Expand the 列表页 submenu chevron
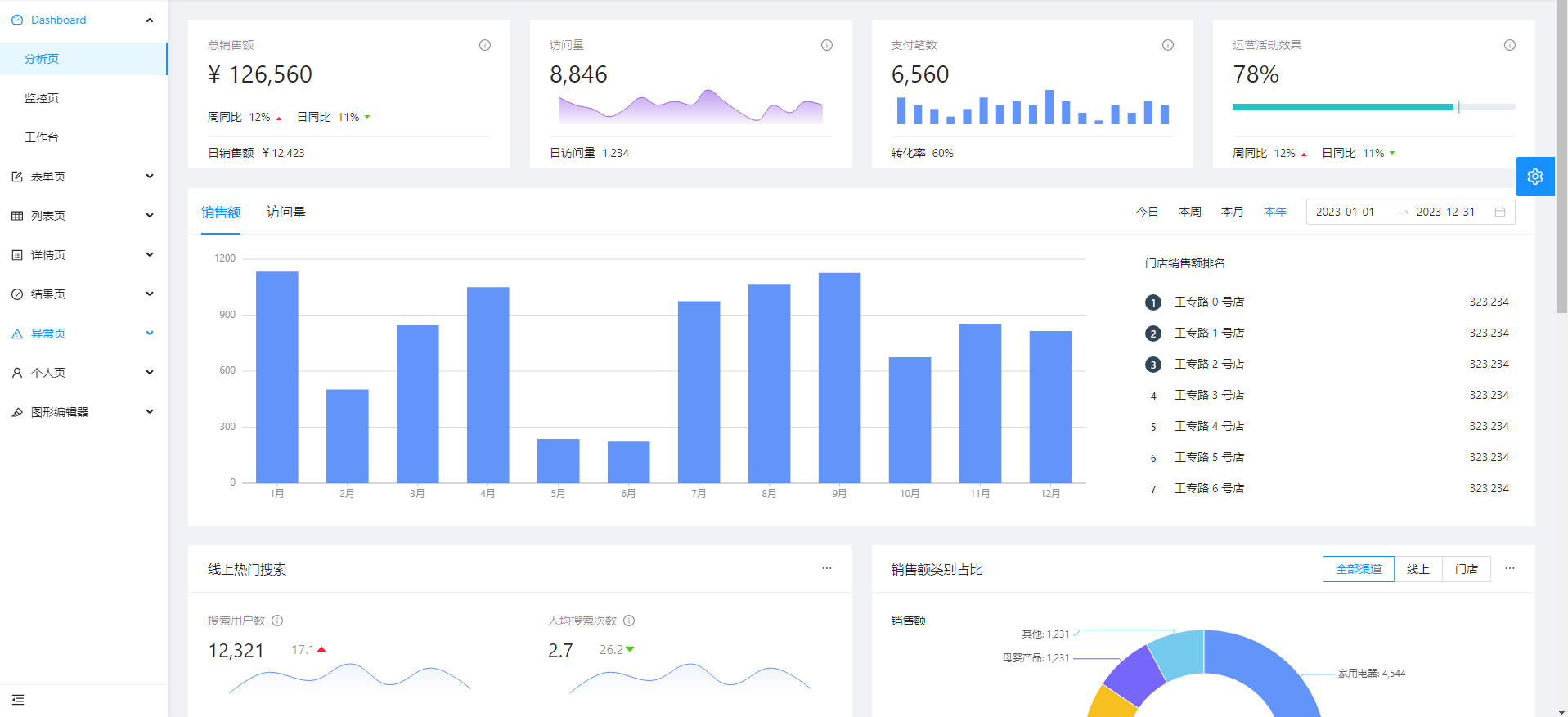The image size is (1568, 717). [x=150, y=215]
